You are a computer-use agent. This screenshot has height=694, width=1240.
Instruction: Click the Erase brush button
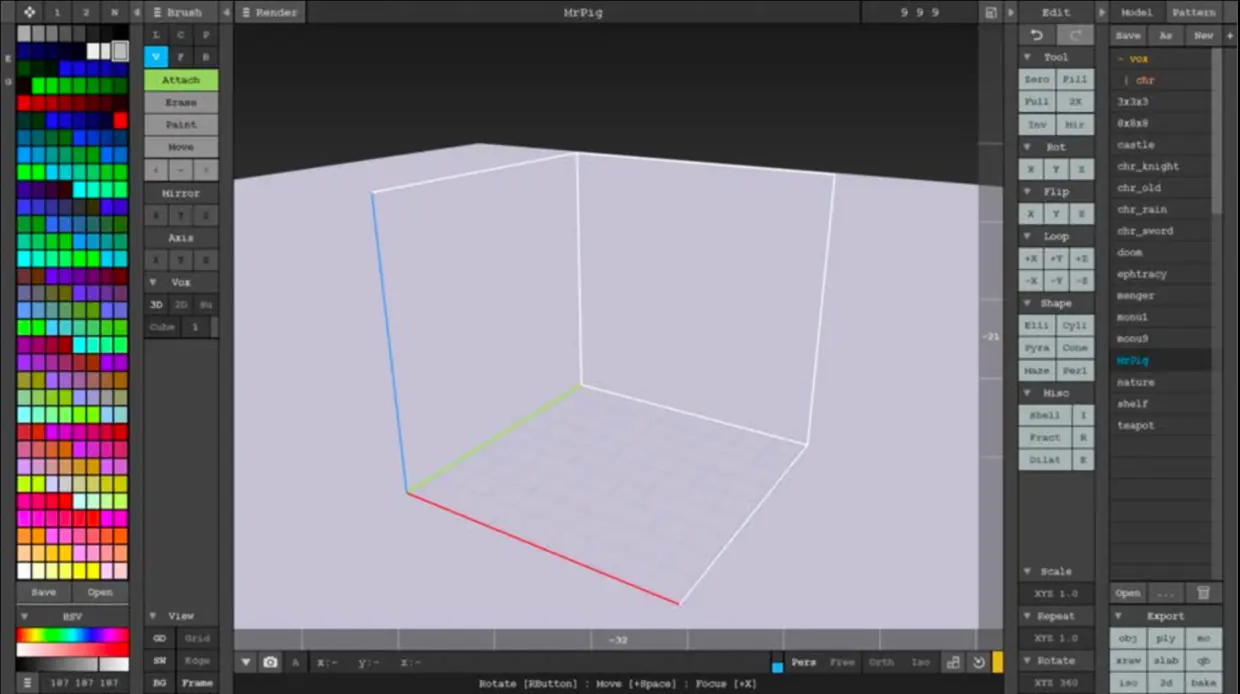(x=181, y=102)
